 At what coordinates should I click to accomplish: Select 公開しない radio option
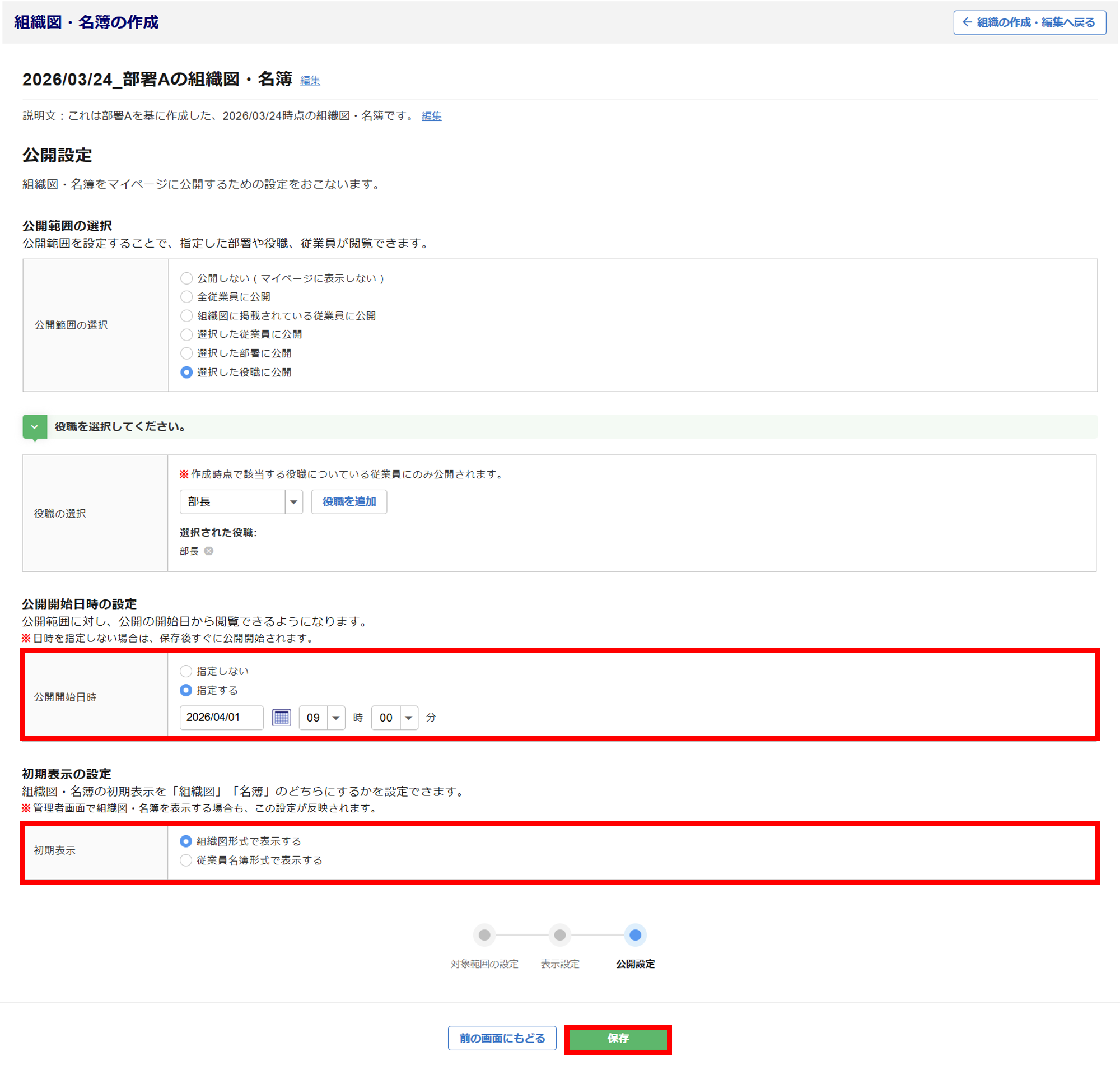pos(186,278)
